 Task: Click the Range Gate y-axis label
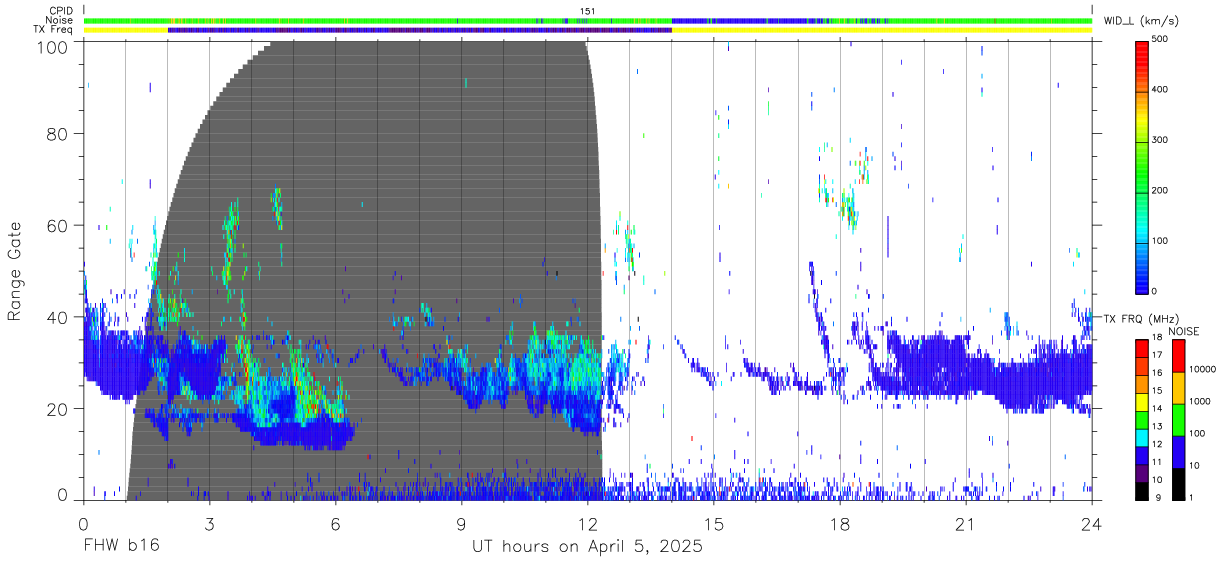click(x=15, y=270)
